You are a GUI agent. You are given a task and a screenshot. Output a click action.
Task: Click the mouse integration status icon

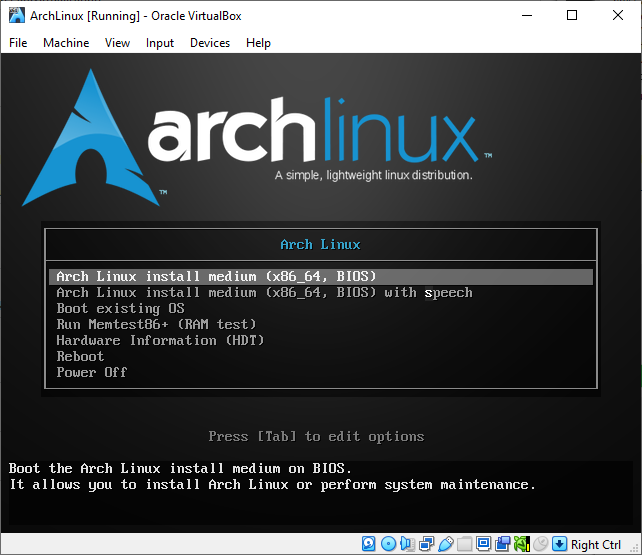coord(540,544)
